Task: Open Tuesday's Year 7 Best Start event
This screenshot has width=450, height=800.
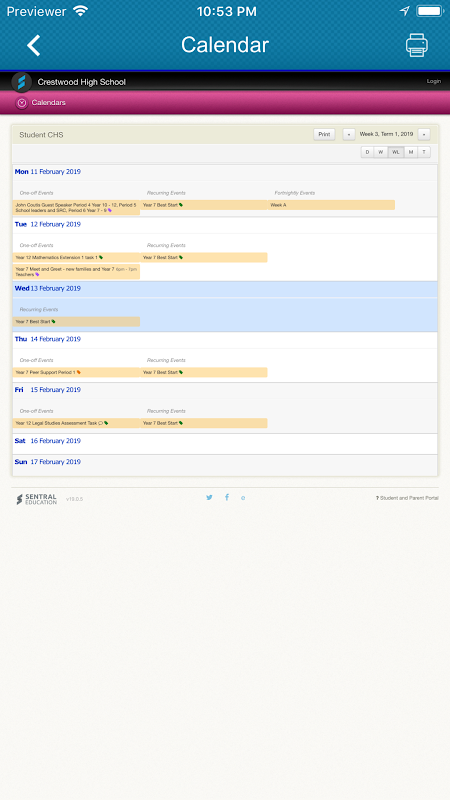Action: click(204, 258)
